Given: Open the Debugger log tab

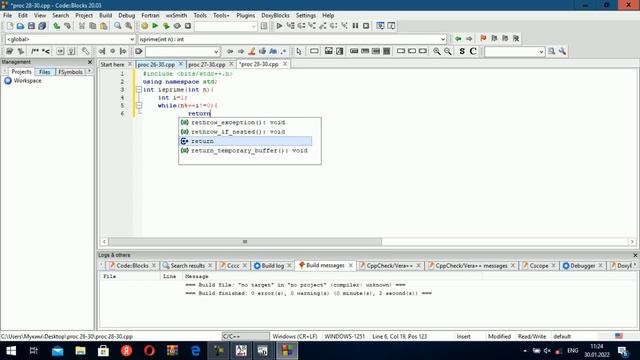Looking at the screenshot, I should 582,265.
